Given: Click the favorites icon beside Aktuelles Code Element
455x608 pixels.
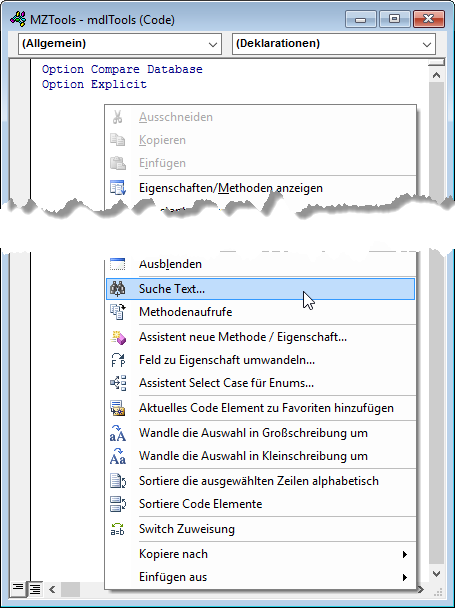Looking at the screenshot, I should click(x=118, y=408).
